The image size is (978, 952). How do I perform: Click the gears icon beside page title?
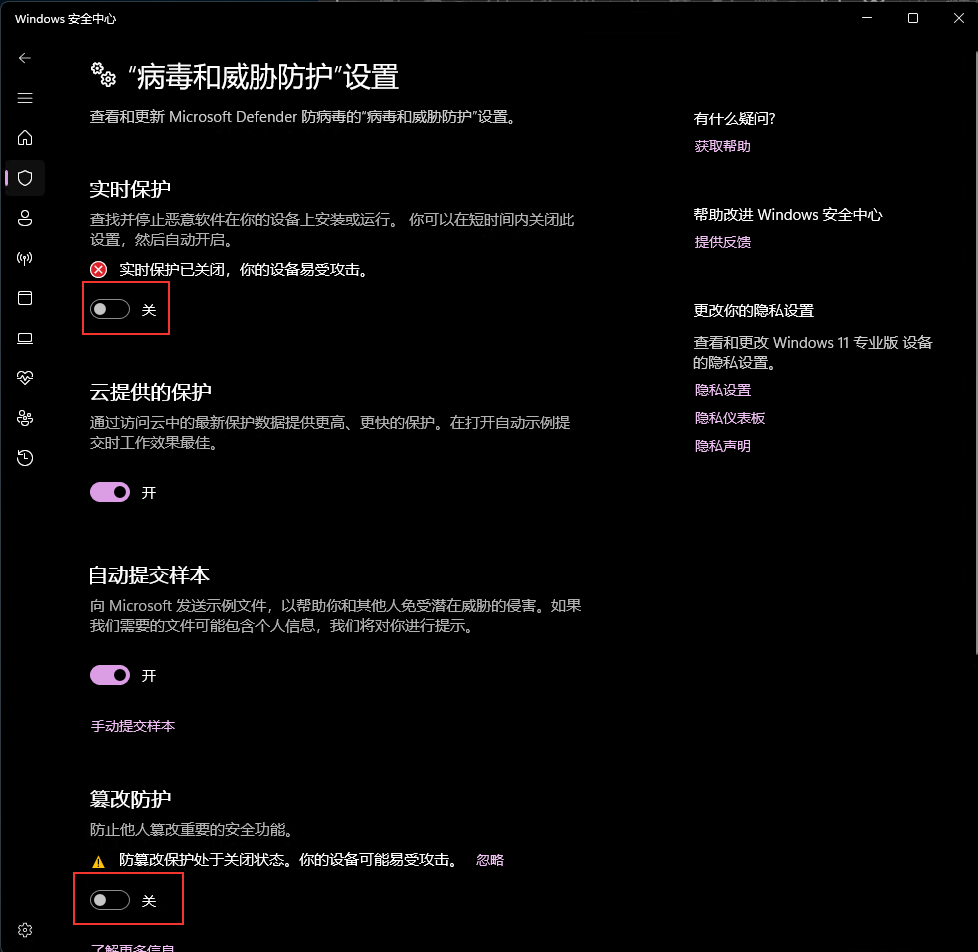point(104,74)
